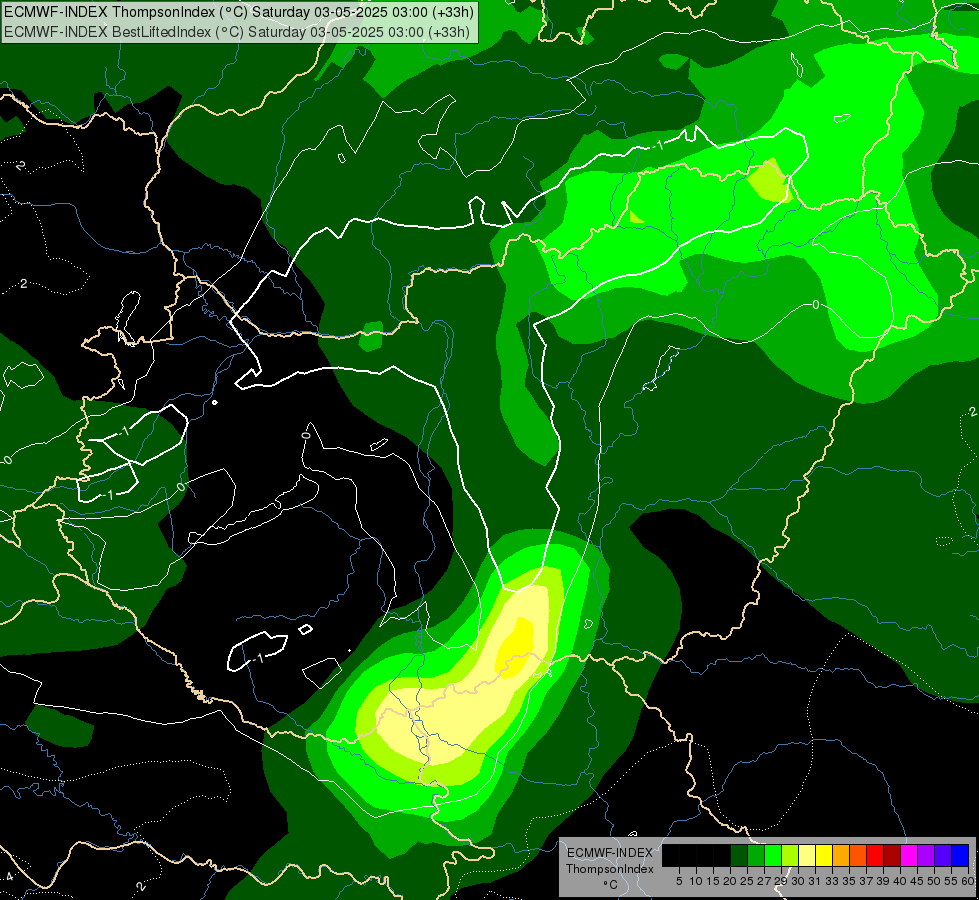Click legend tick value 5
Screen dimensions: 979x900
(679, 881)
